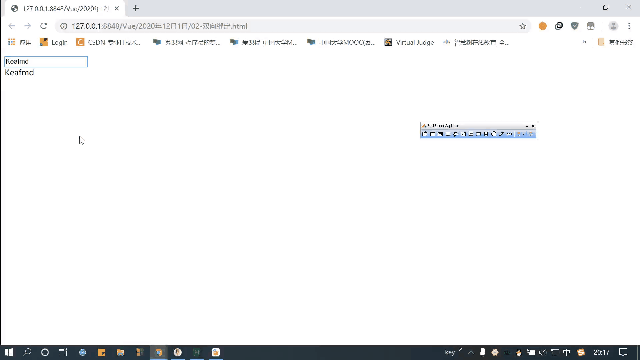Click the browser forward arrow

tap(27, 26)
